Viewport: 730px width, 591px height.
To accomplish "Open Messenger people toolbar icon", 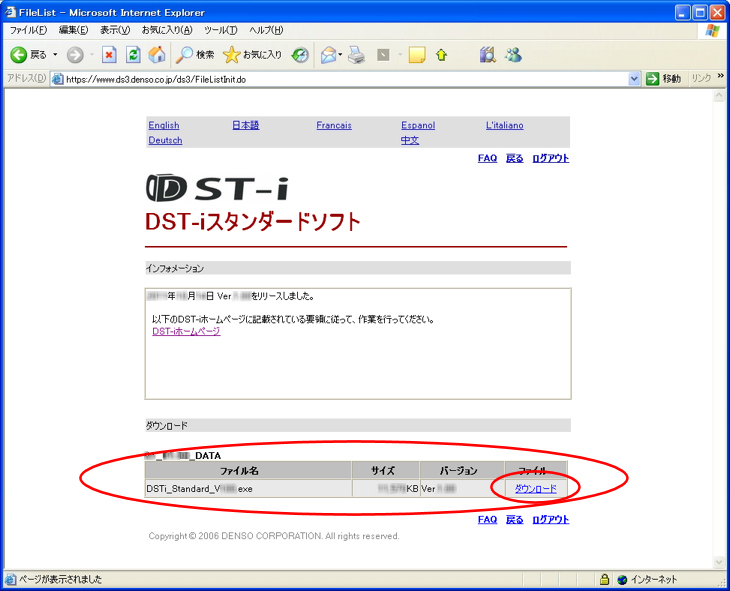I will pyautogui.click(x=513, y=55).
